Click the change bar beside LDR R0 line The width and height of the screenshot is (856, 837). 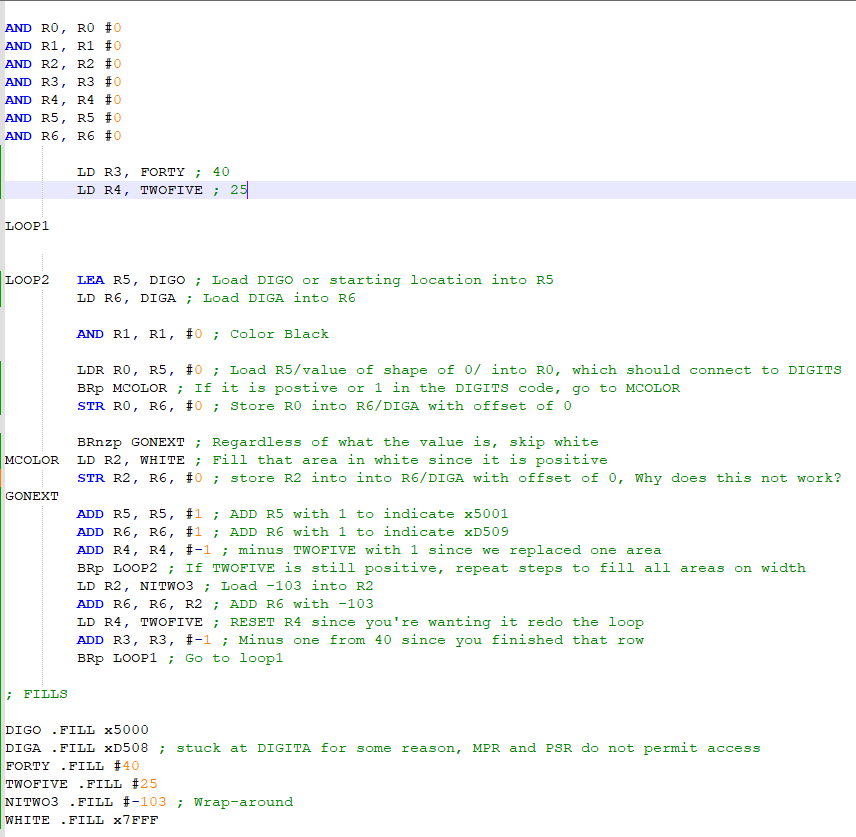[3, 369]
